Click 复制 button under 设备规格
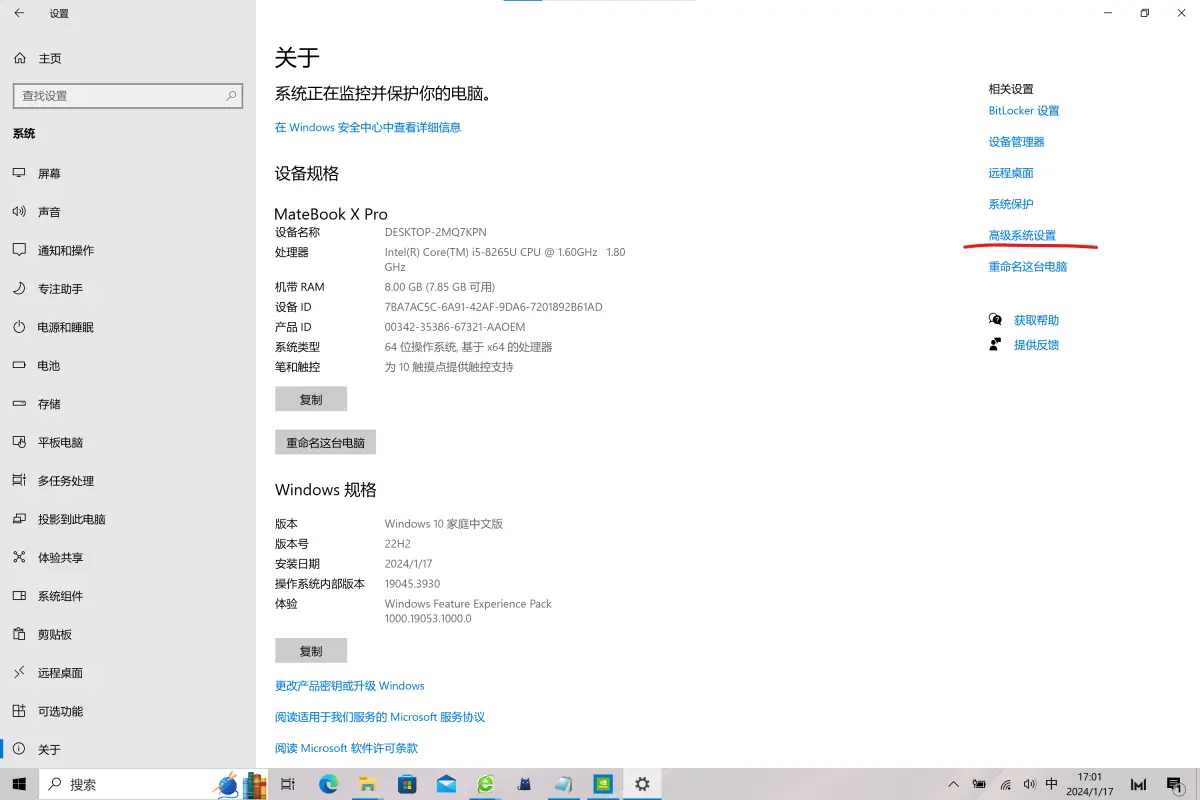Image resolution: width=1200 pixels, height=800 pixels. tap(311, 399)
